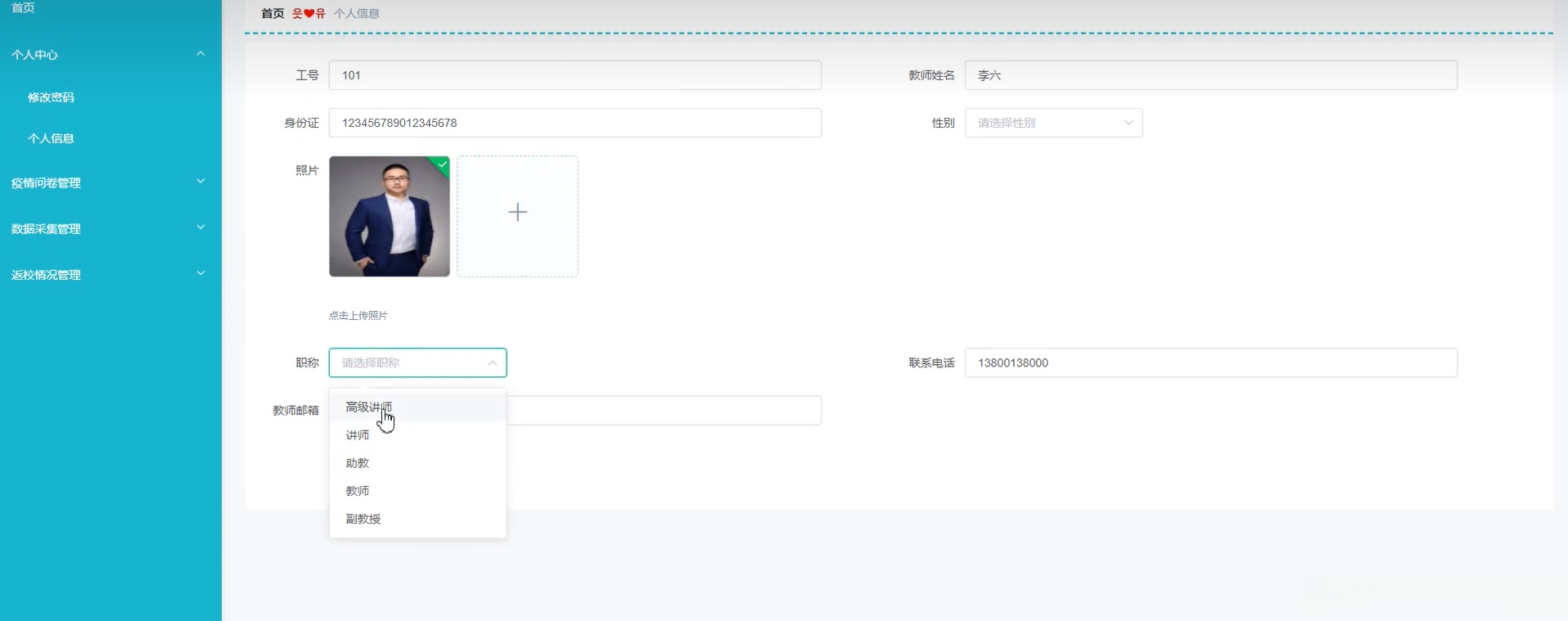Click the plus icon to upload photo
This screenshot has height=621, width=1568.
[x=517, y=213]
